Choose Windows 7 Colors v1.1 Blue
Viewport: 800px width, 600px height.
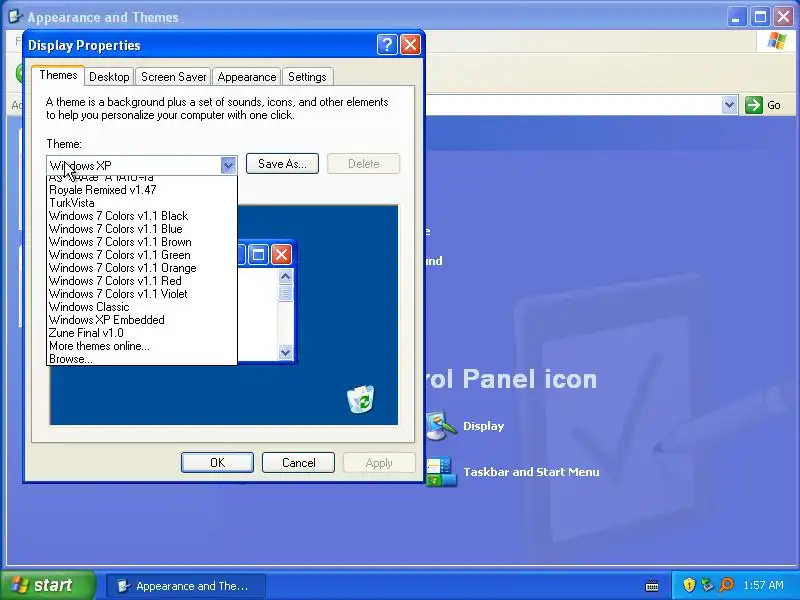point(142,229)
